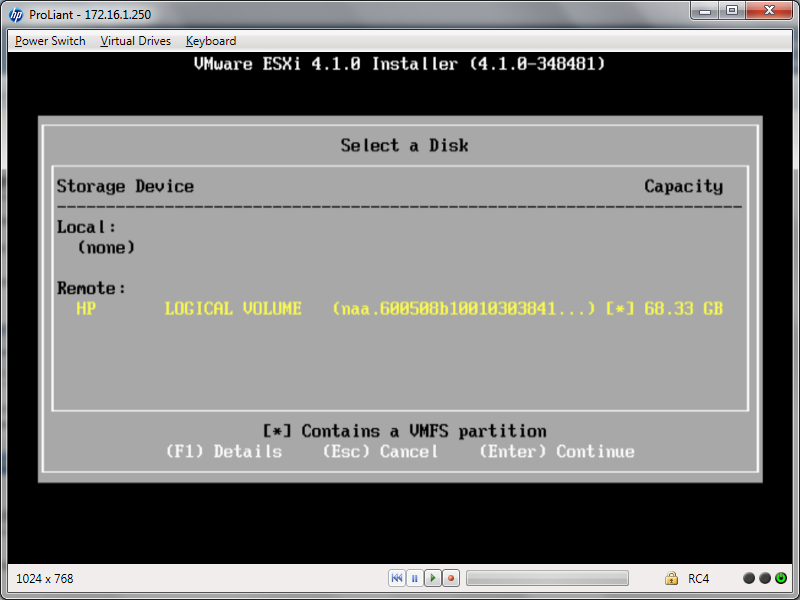Close the ProLiant window
This screenshot has width=800, height=600.
click(x=769, y=10)
